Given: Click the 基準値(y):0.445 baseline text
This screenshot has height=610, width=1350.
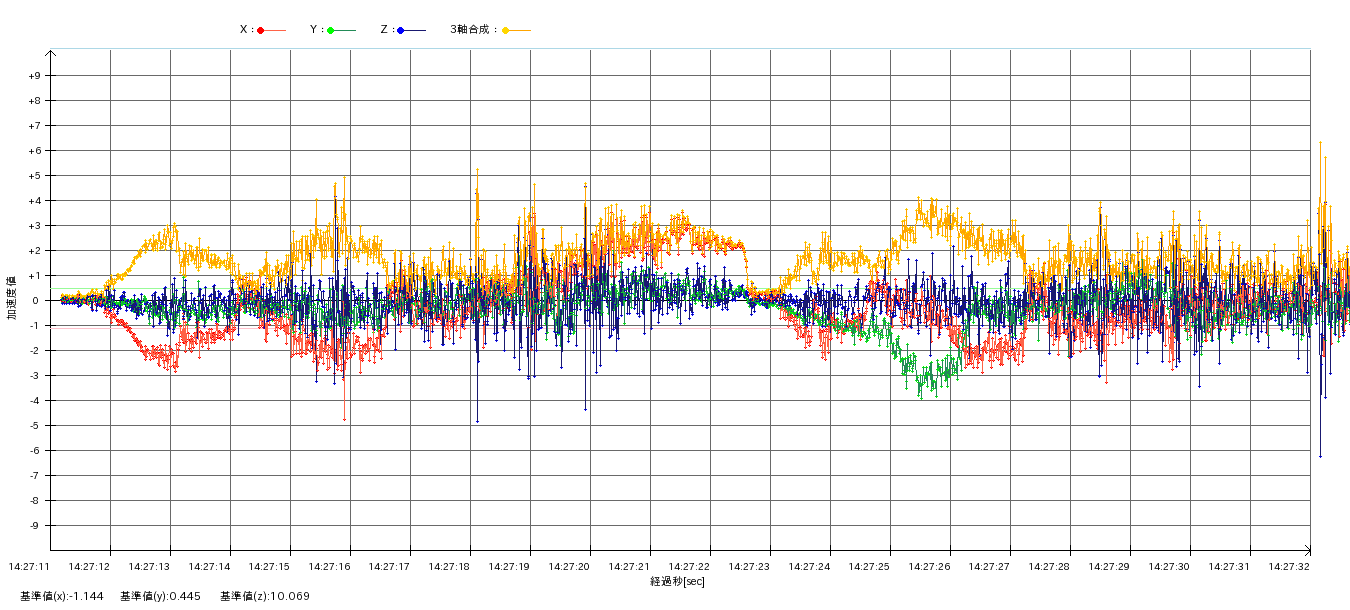Looking at the screenshot, I should pyautogui.click(x=160, y=596).
